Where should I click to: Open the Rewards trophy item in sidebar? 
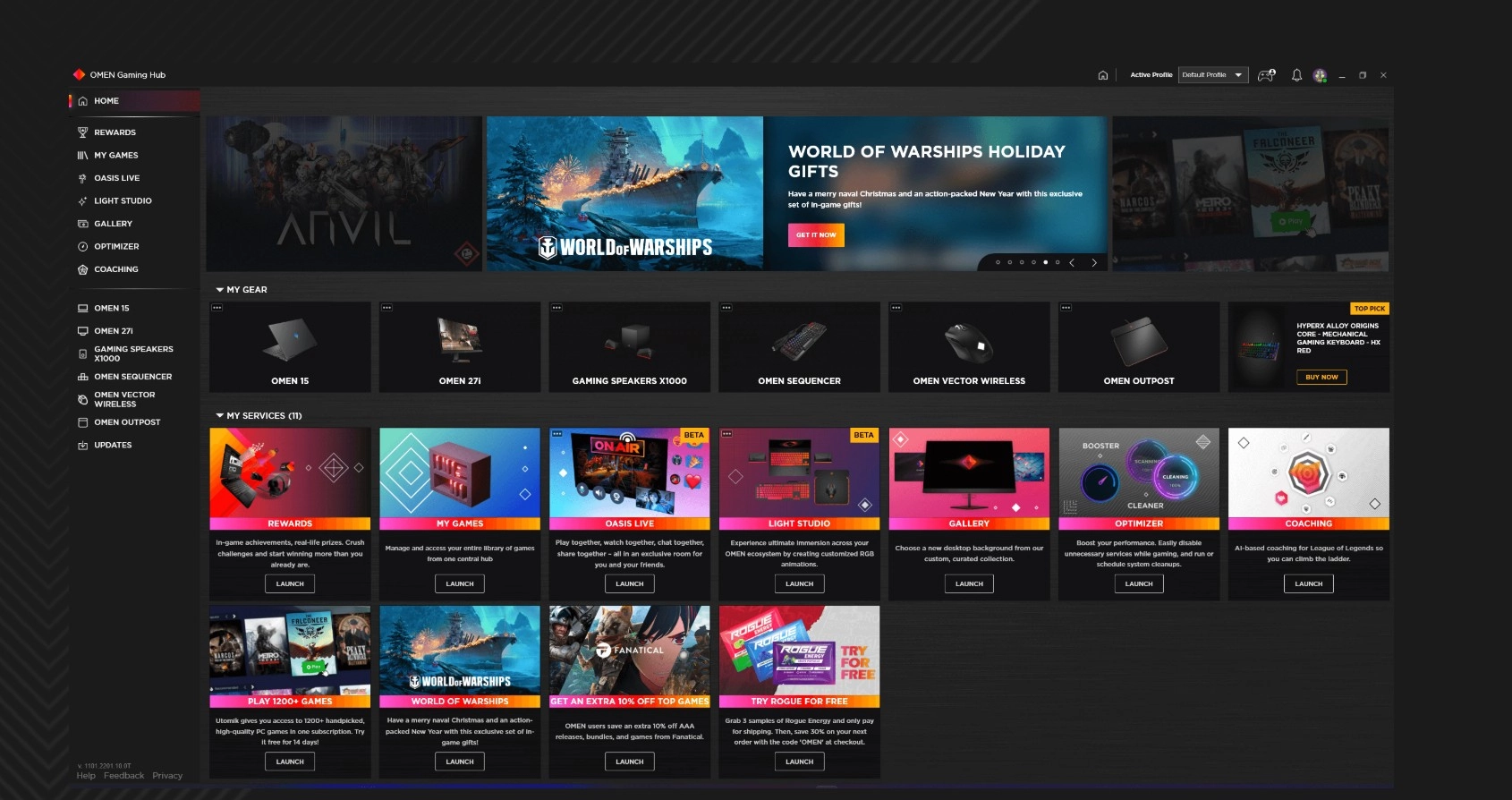pyautogui.click(x=115, y=132)
